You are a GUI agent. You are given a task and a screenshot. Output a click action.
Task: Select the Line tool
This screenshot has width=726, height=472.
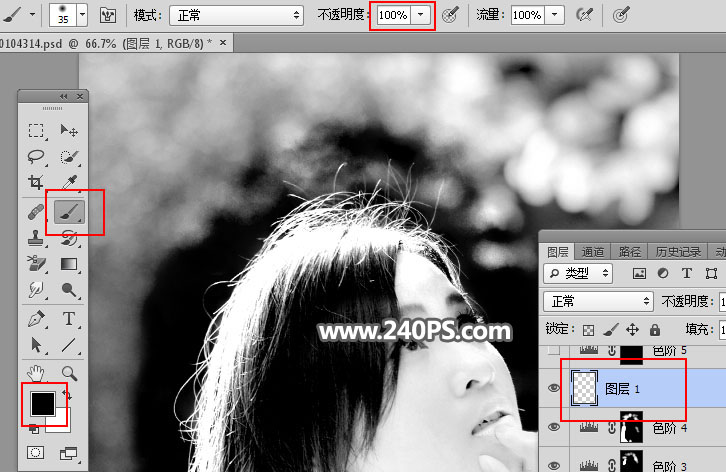[x=69, y=345]
